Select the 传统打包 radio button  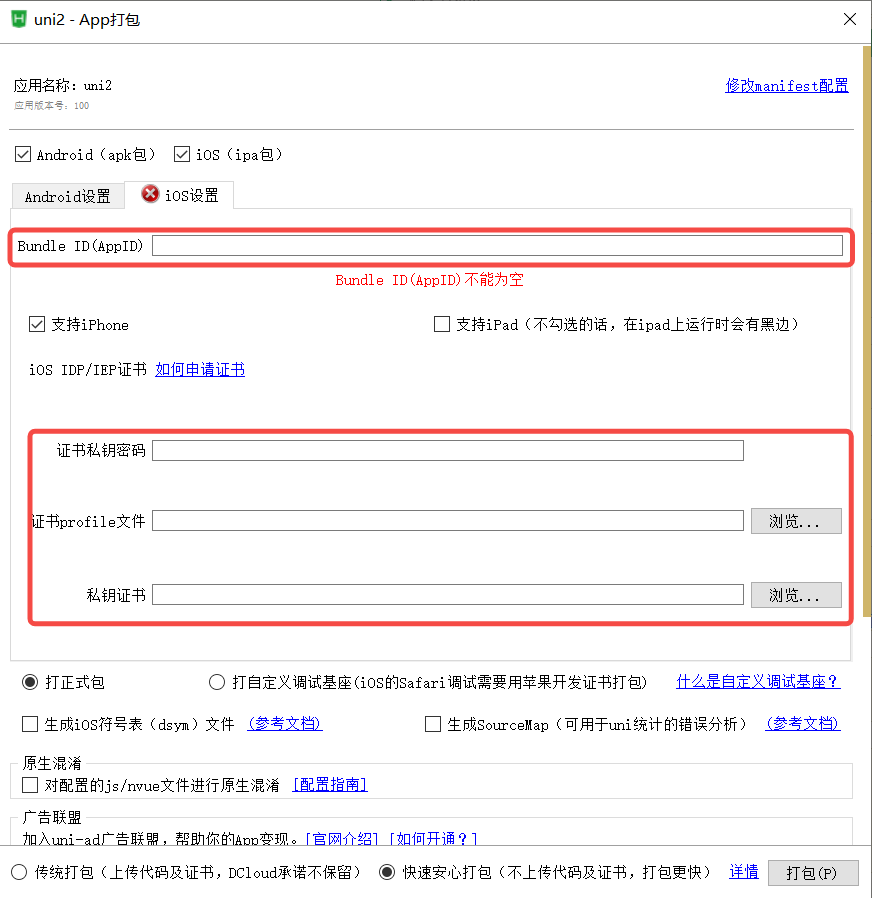coord(18,871)
